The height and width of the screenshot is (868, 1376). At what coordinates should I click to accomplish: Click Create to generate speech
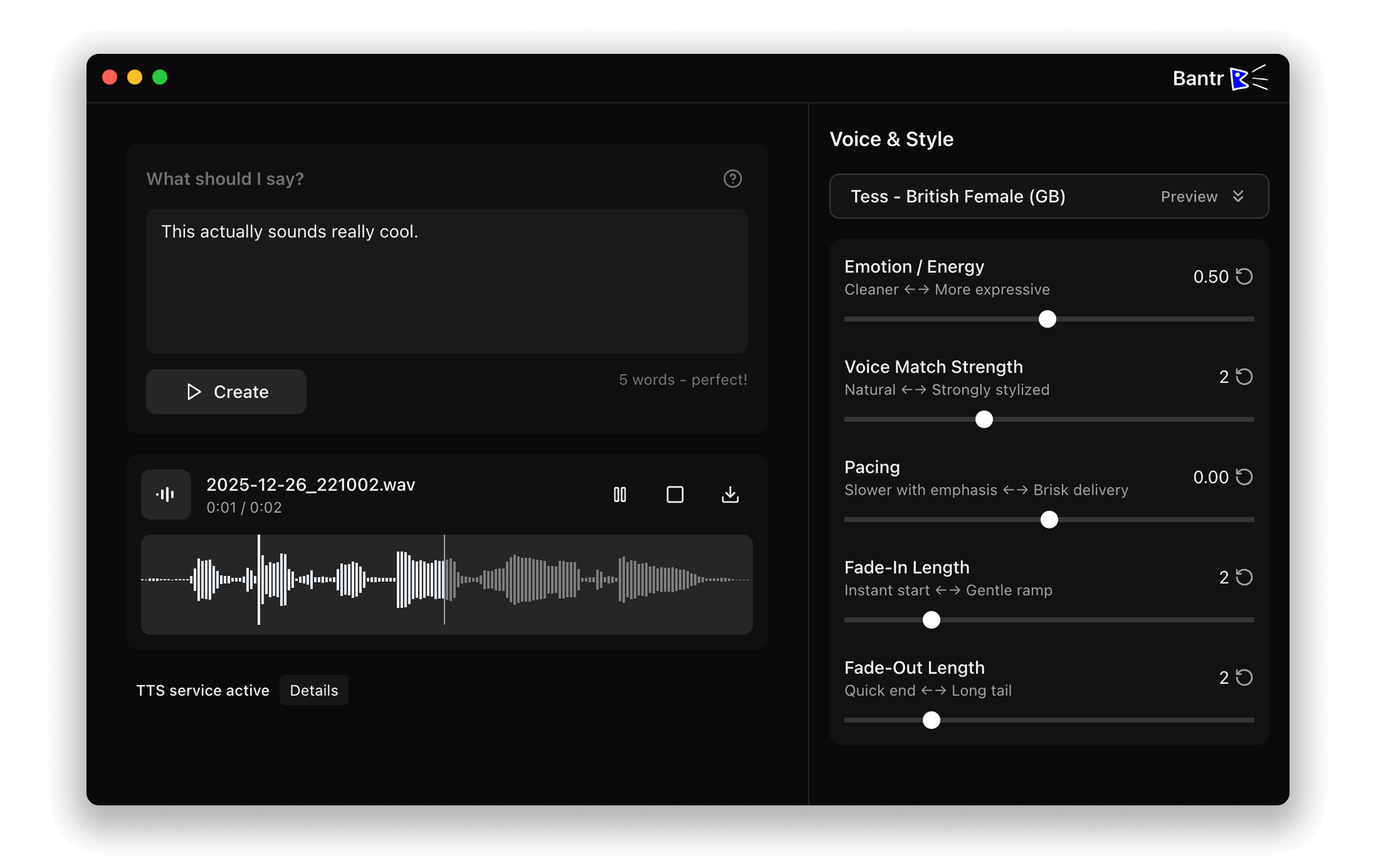[226, 391]
